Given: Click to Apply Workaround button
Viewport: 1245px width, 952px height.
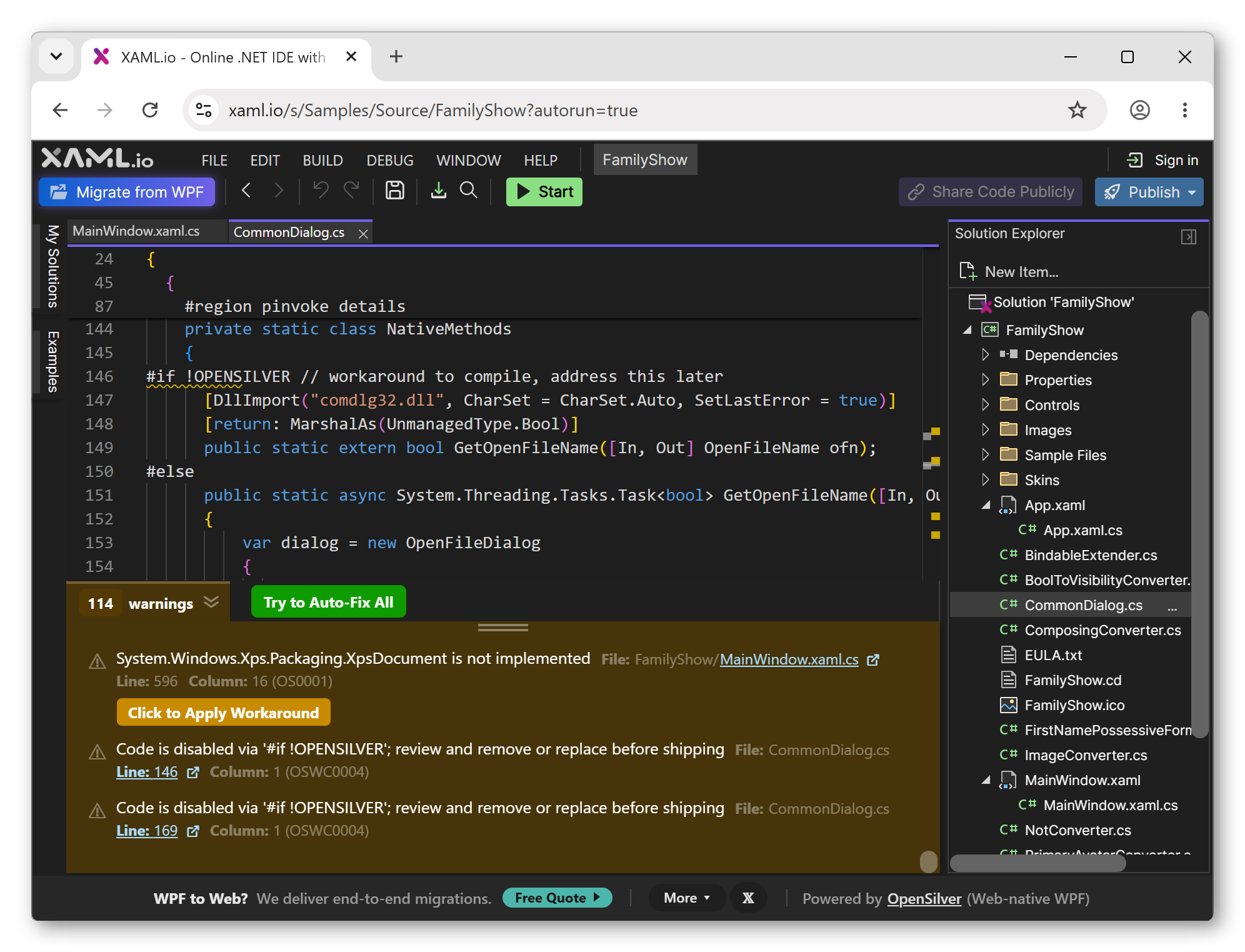Looking at the screenshot, I should point(223,713).
